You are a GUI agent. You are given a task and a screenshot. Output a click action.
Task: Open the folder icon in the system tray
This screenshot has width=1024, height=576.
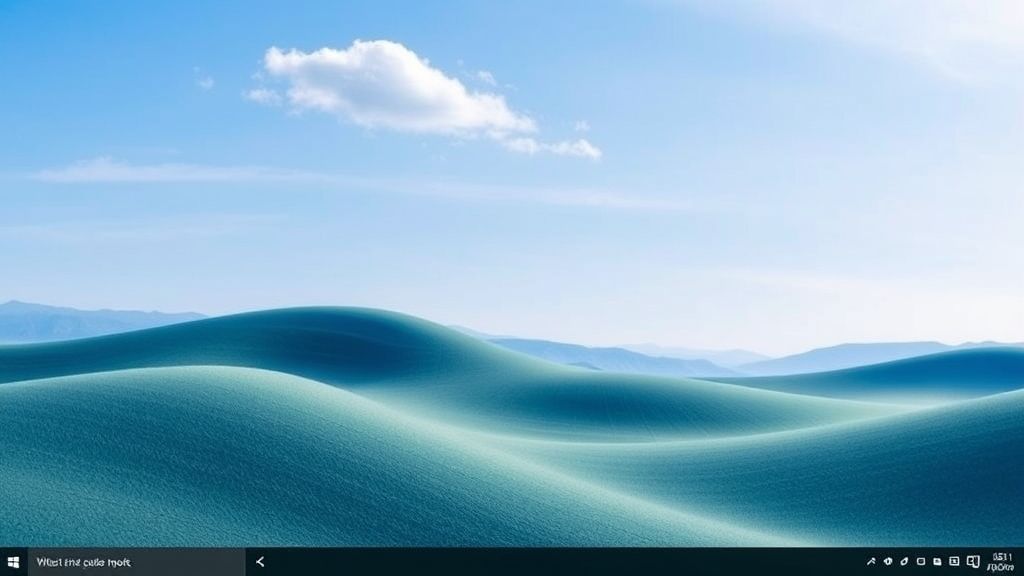pyautogui.click(x=938, y=561)
